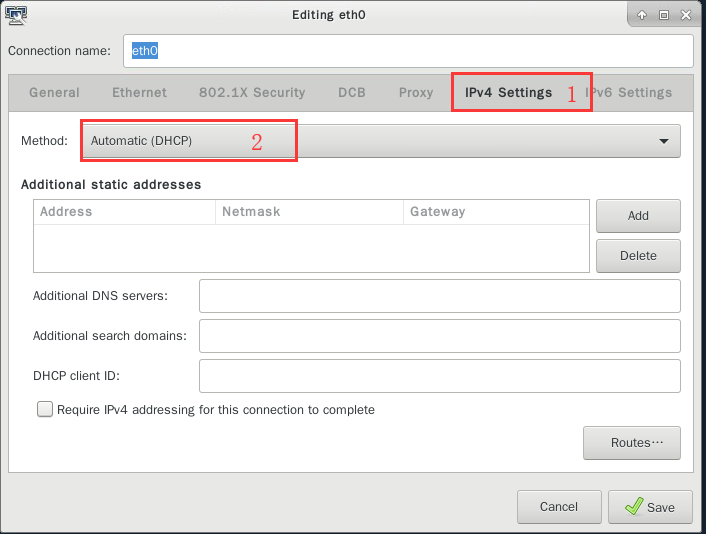Close the Editing eth0 dialog
The width and height of the screenshot is (706, 534).
[685, 15]
